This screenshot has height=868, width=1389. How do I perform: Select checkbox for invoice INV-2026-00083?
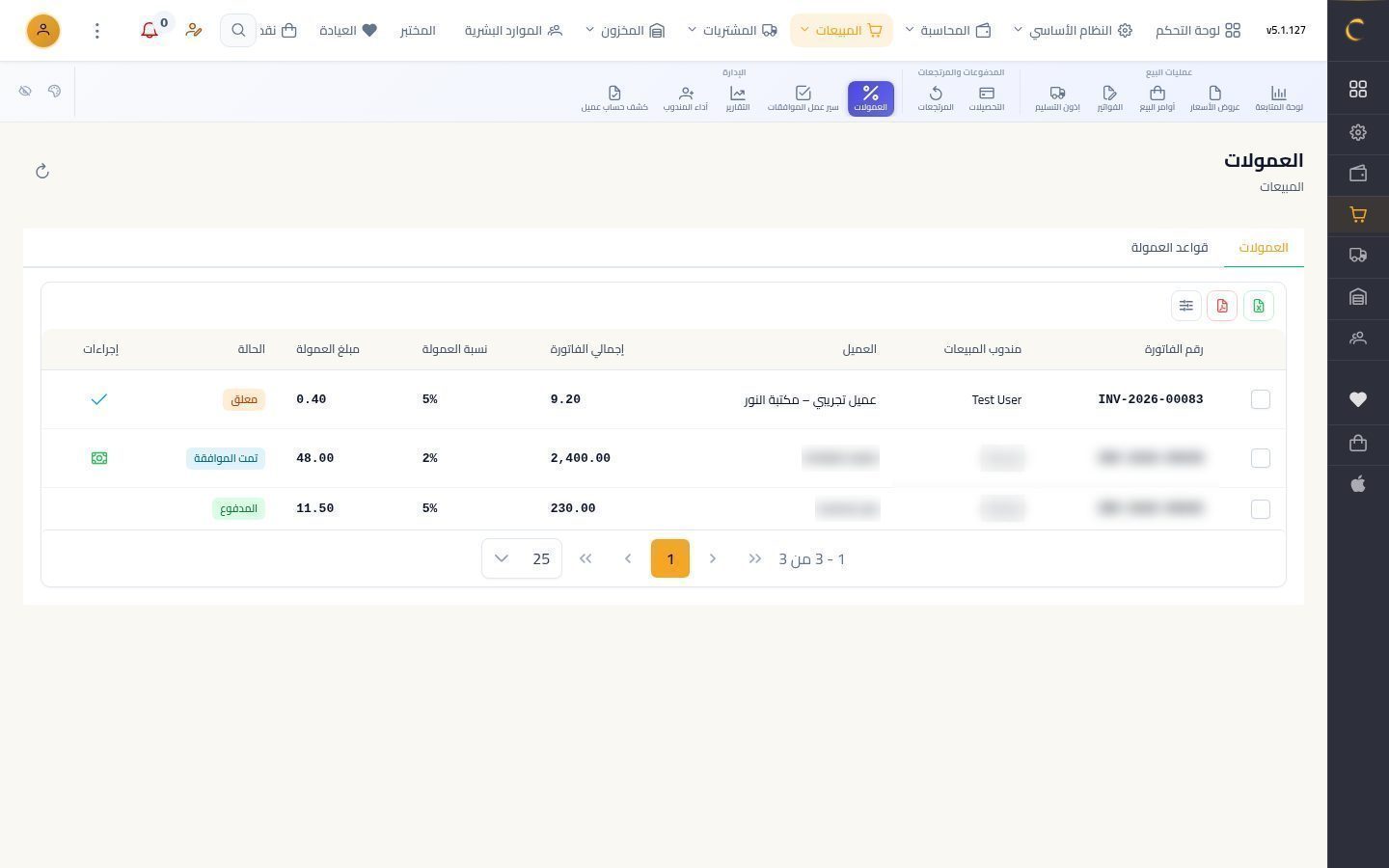pos(1260,399)
